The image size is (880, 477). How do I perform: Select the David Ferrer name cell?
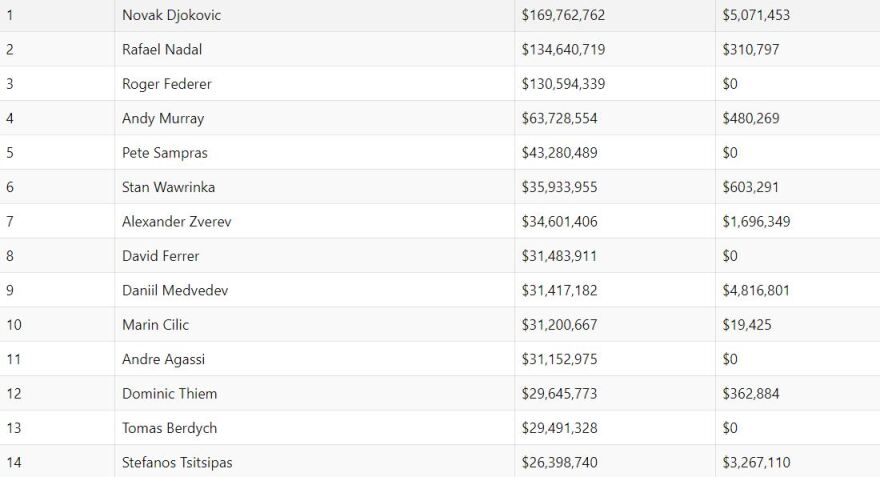pyautogui.click(x=160, y=256)
